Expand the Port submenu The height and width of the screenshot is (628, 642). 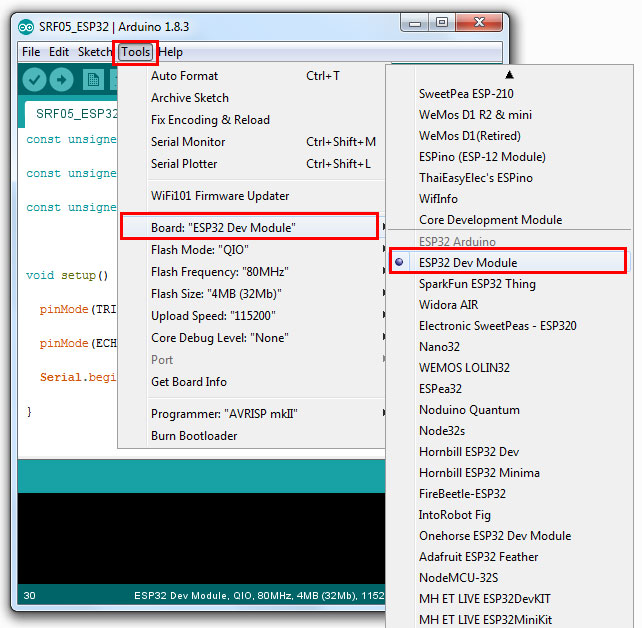point(251,360)
